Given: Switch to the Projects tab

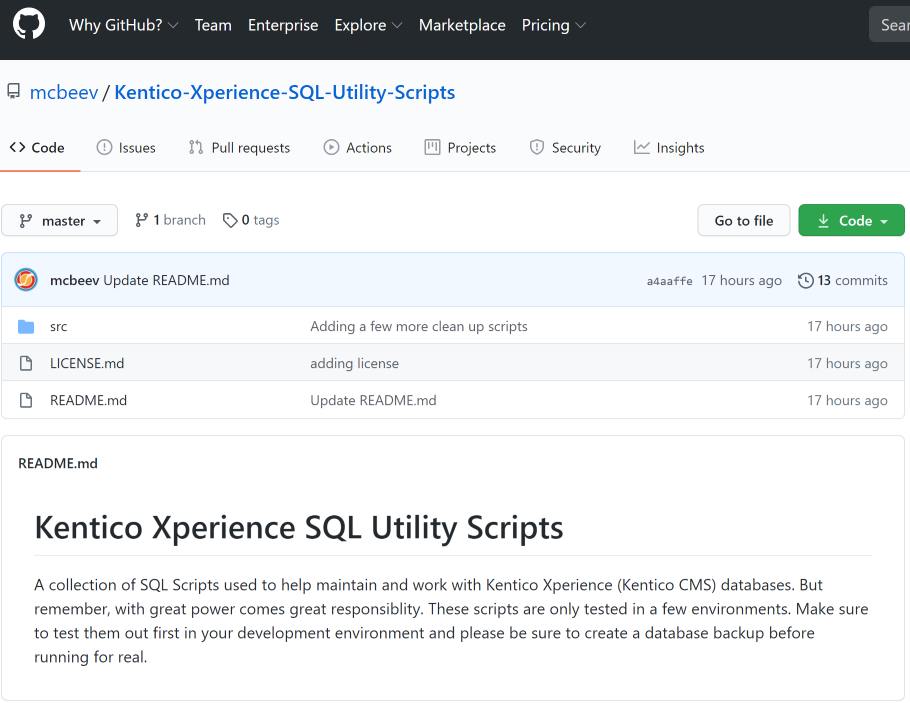Looking at the screenshot, I should 460,147.
